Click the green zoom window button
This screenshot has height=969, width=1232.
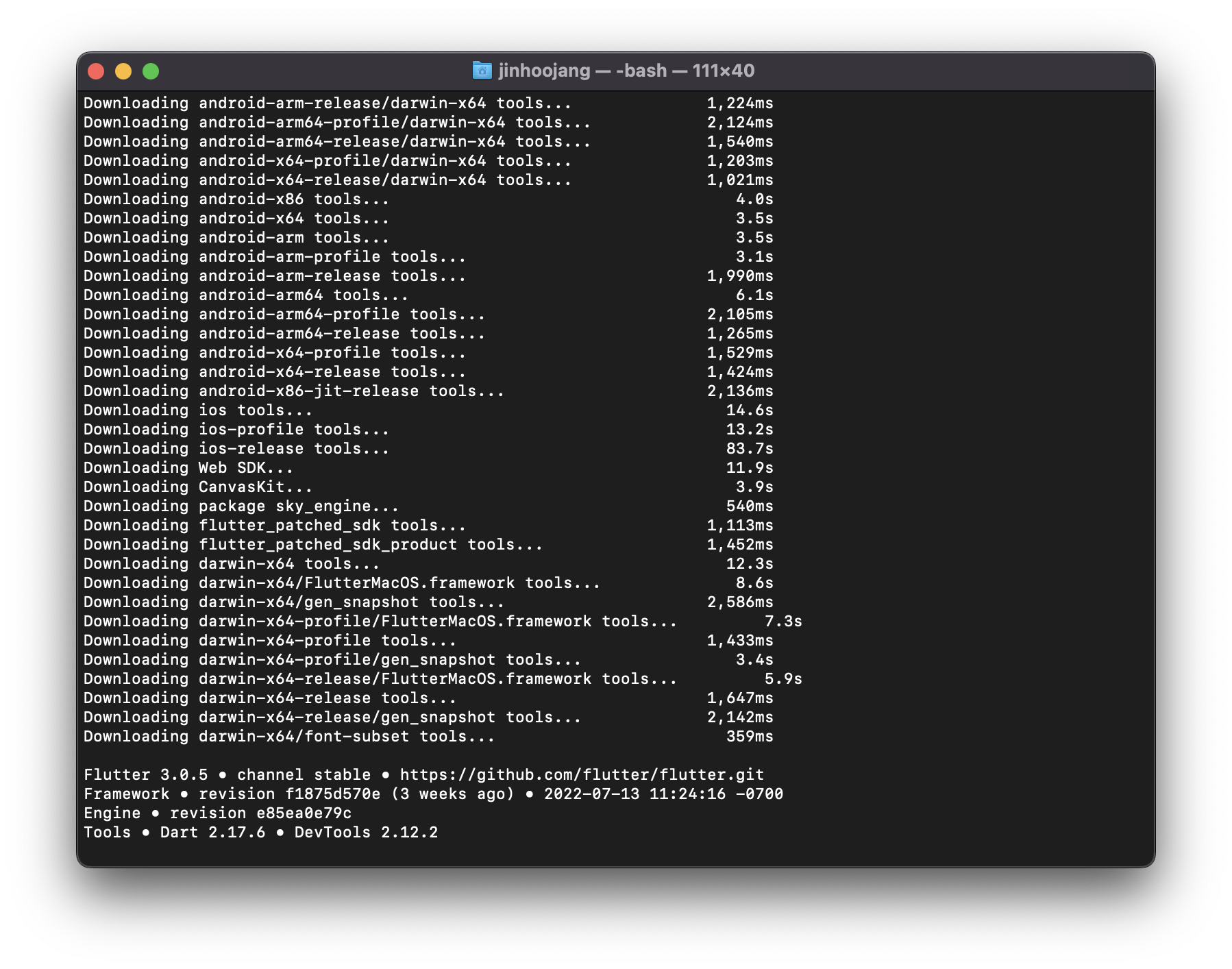click(x=151, y=71)
